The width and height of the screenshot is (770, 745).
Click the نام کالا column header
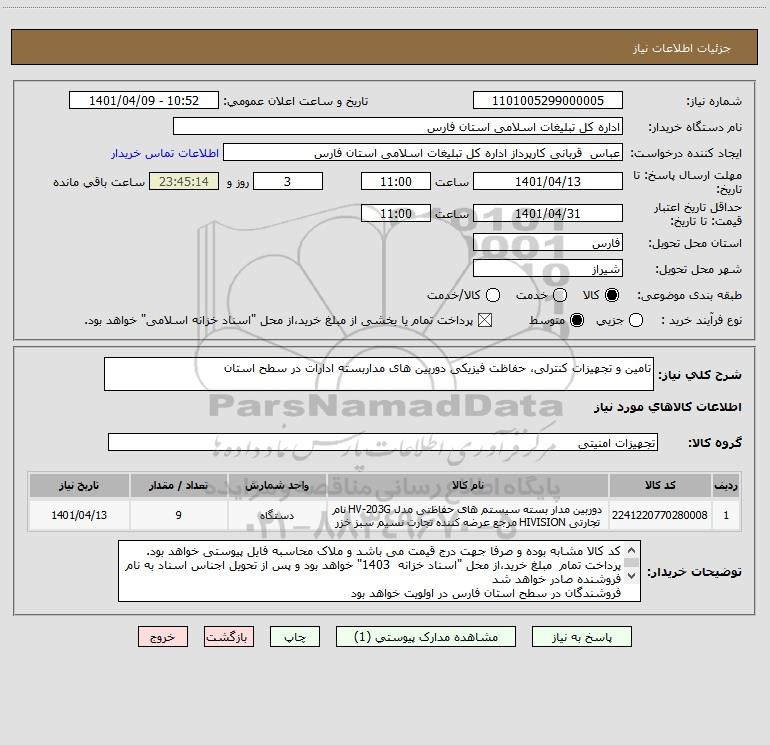[x=468, y=485]
